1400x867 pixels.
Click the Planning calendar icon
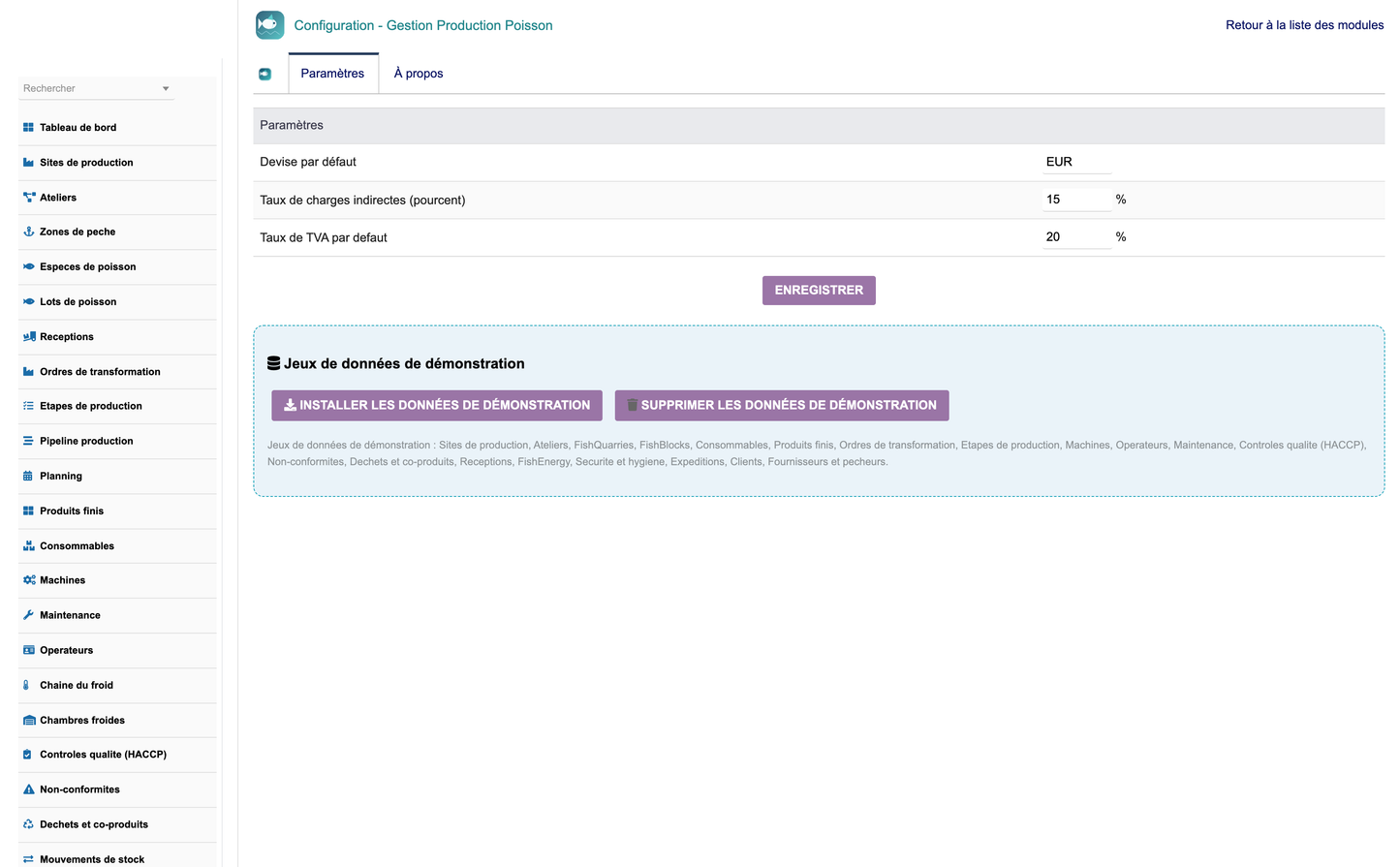(28, 476)
